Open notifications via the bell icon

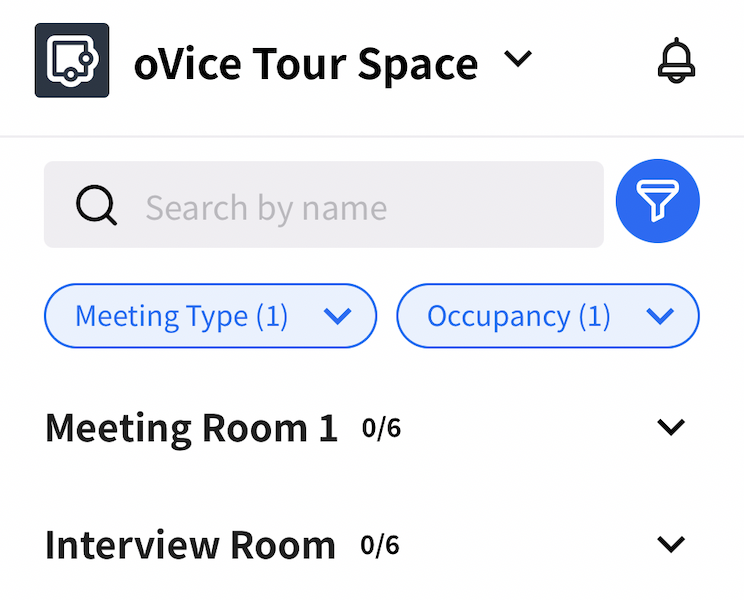coord(676,62)
